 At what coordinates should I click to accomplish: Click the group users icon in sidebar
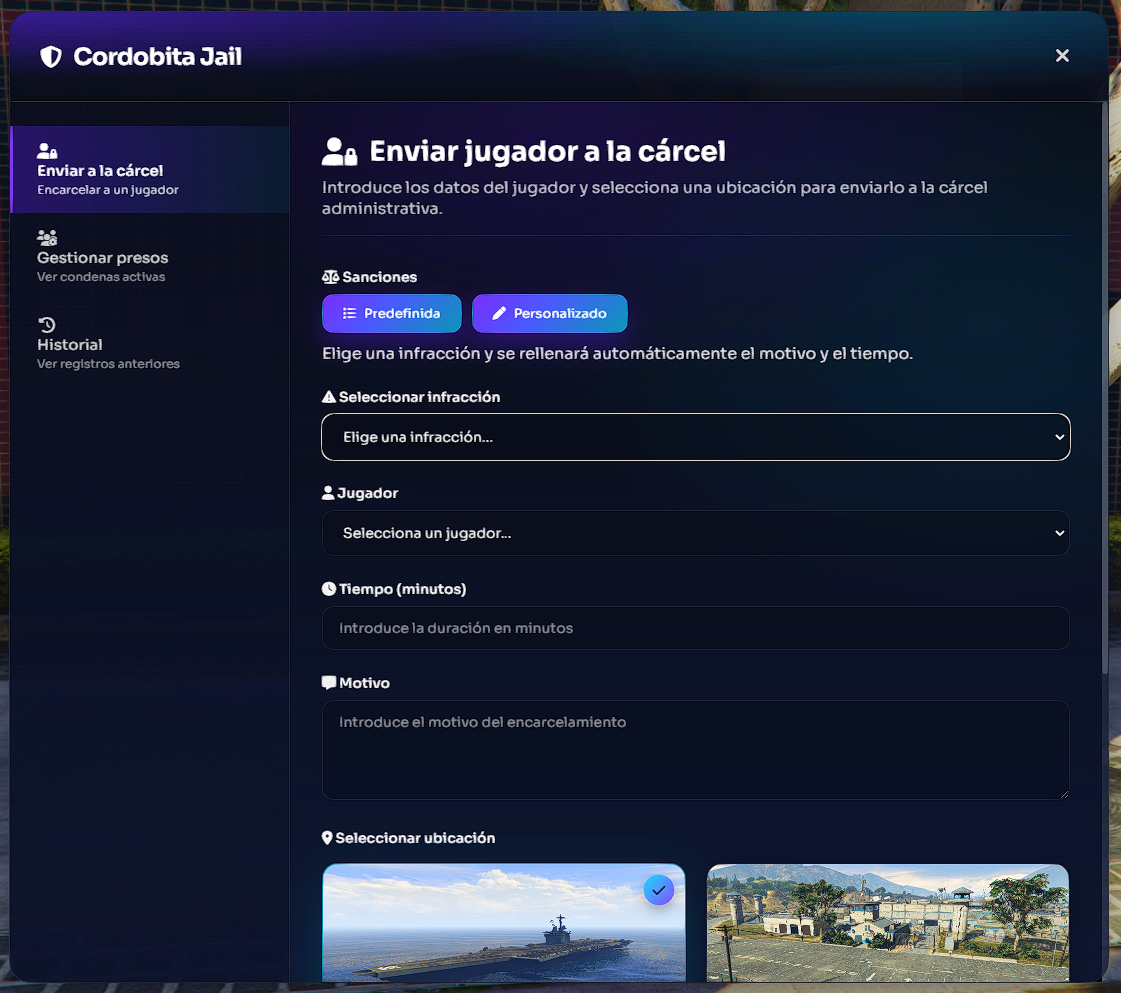(x=47, y=237)
